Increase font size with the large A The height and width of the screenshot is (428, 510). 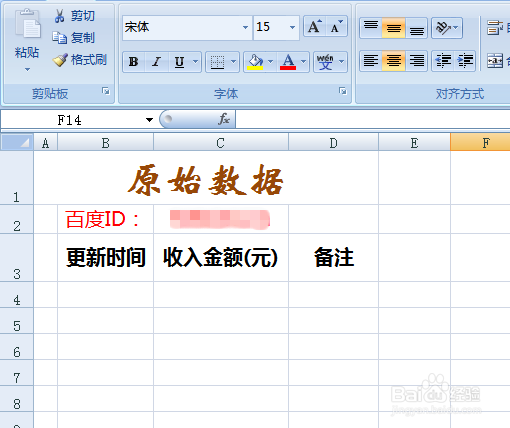click(x=314, y=27)
